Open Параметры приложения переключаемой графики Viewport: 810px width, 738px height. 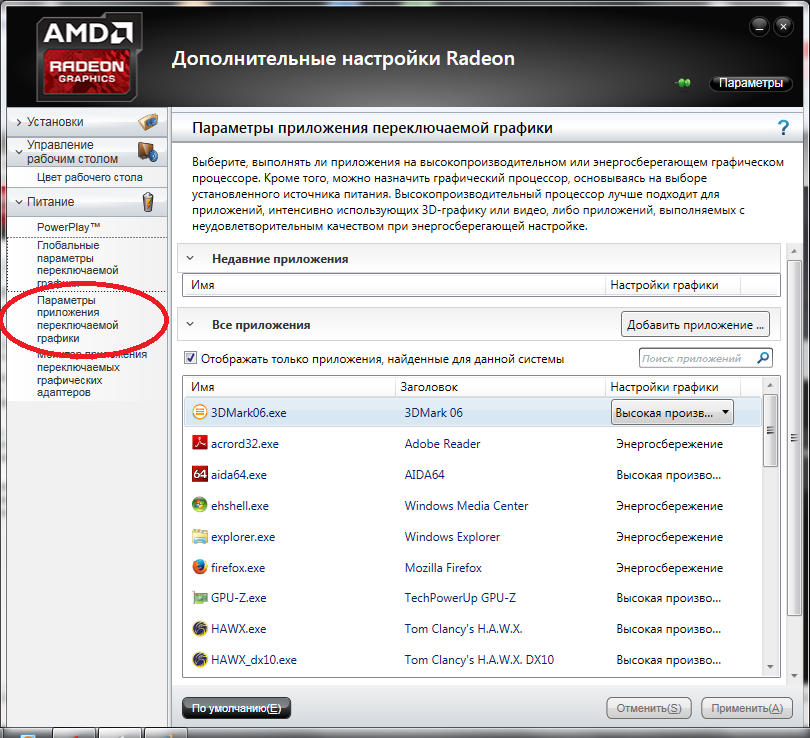(x=77, y=319)
